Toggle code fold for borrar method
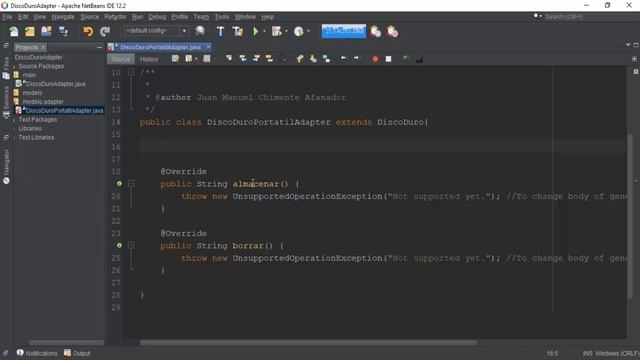This screenshot has height=360, width=640. 131,245
